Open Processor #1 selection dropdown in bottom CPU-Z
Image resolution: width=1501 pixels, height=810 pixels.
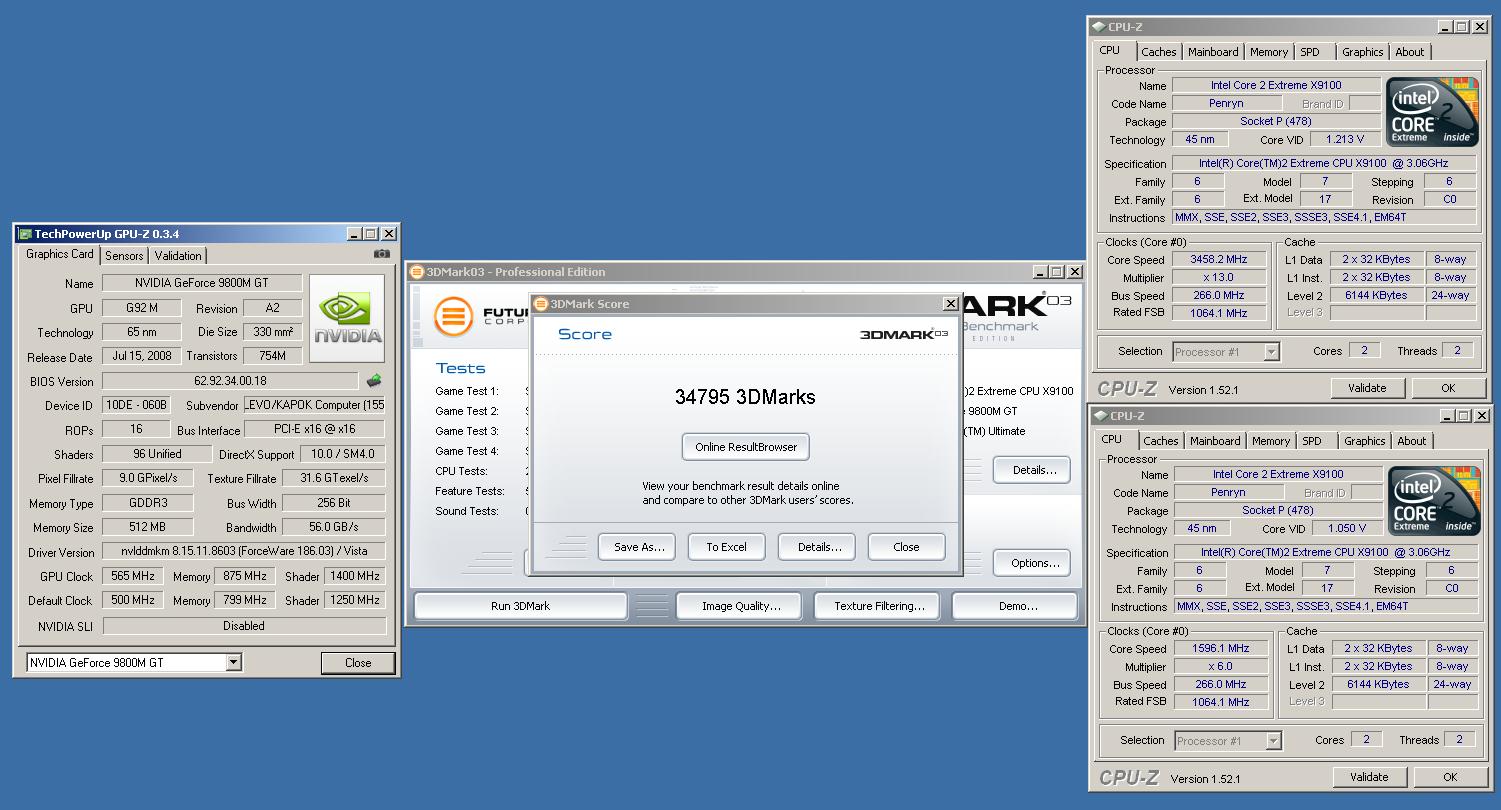tap(1274, 741)
